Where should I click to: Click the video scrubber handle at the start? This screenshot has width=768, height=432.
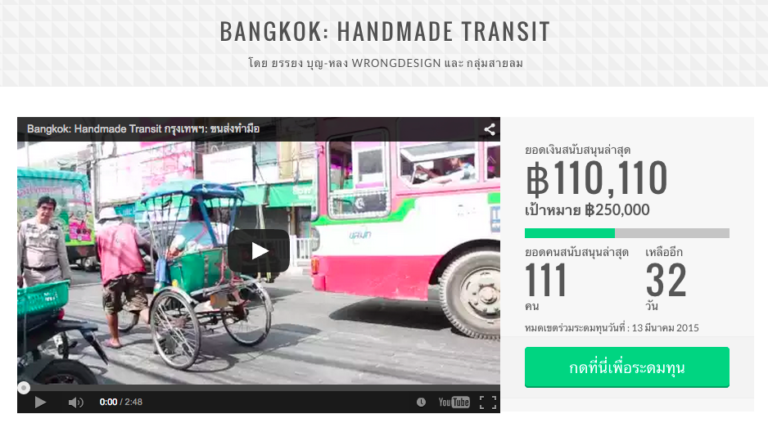[24, 388]
